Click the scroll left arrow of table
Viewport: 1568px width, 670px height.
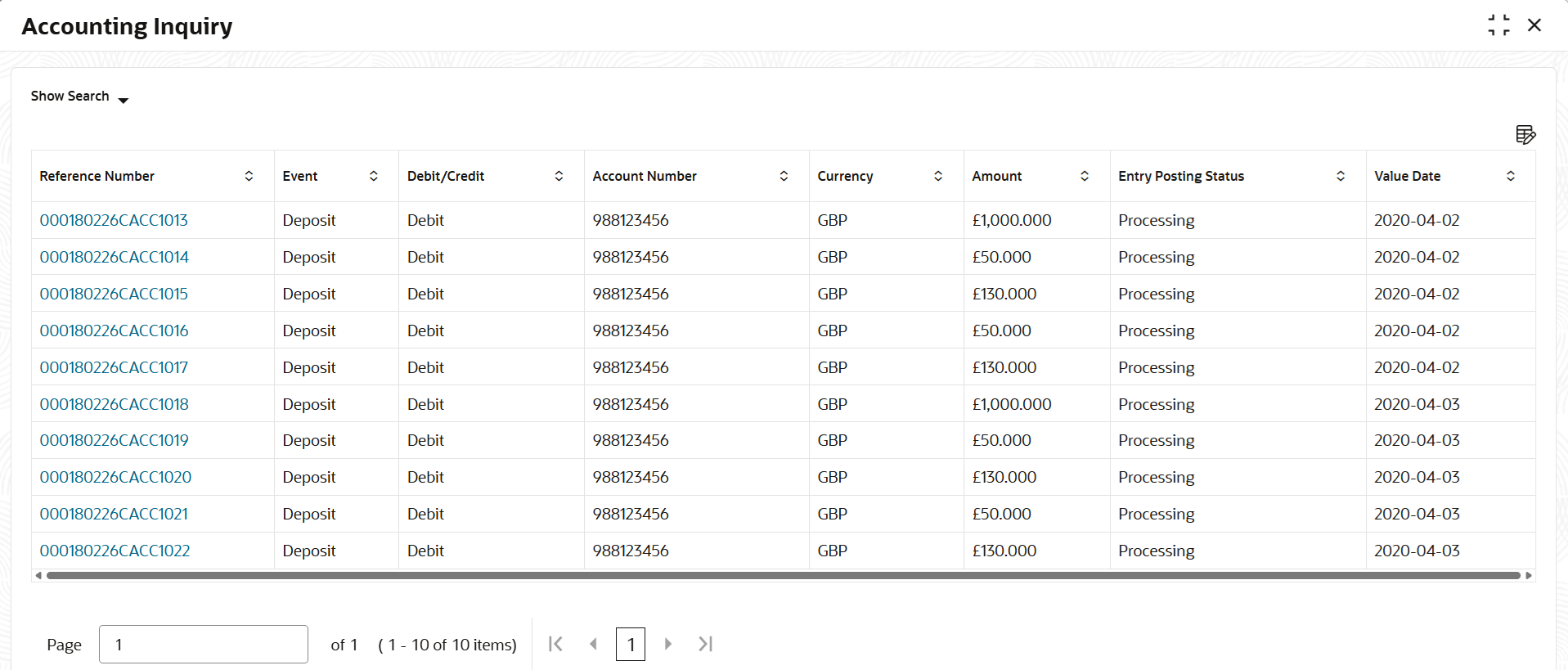(38, 576)
